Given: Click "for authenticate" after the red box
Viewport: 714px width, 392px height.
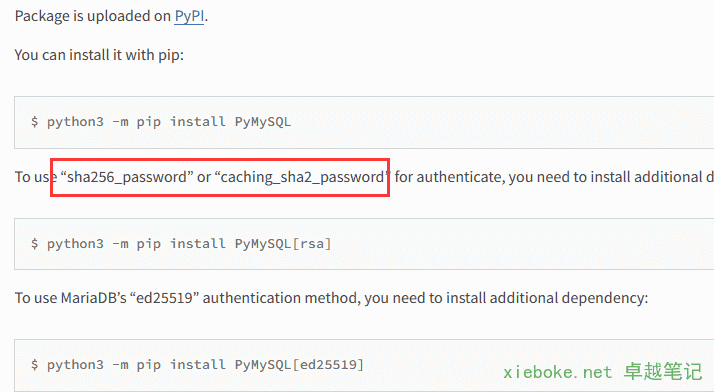Looking at the screenshot, I should pyautogui.click(x=448, y=177).
